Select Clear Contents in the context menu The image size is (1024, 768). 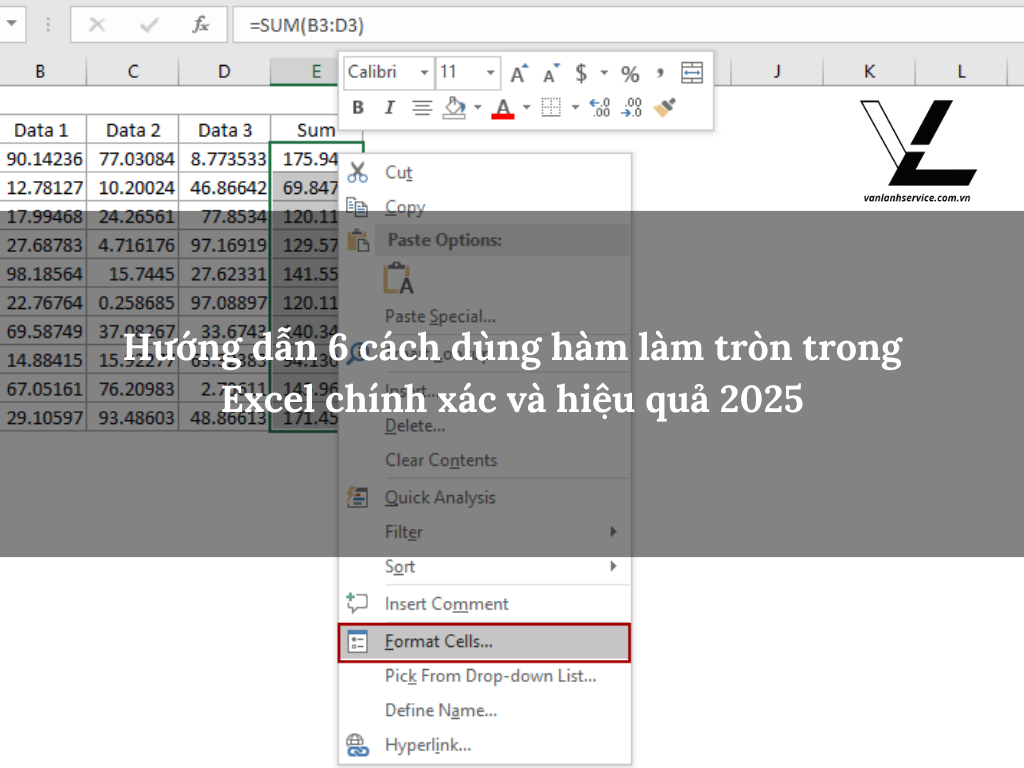coord(442,460)
